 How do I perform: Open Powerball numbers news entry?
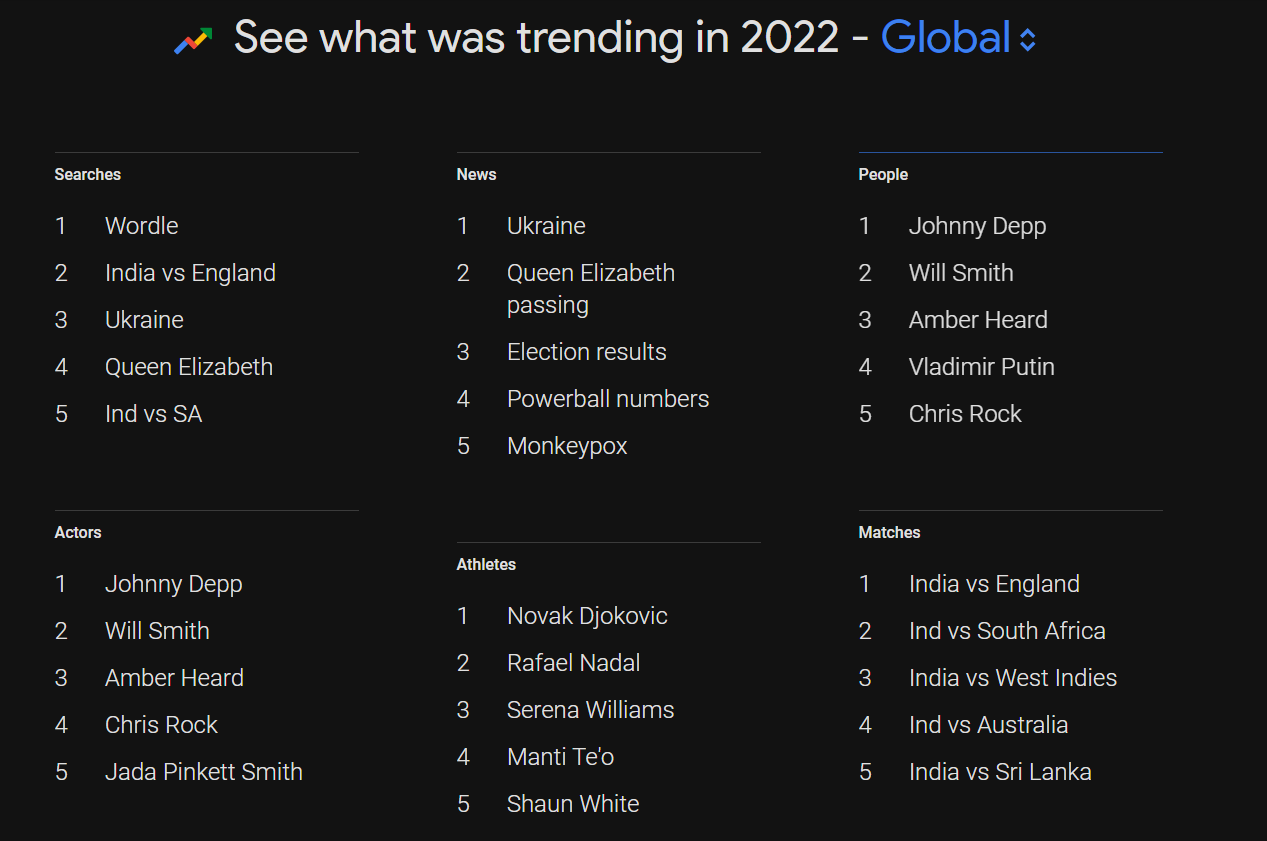point(607,399)
